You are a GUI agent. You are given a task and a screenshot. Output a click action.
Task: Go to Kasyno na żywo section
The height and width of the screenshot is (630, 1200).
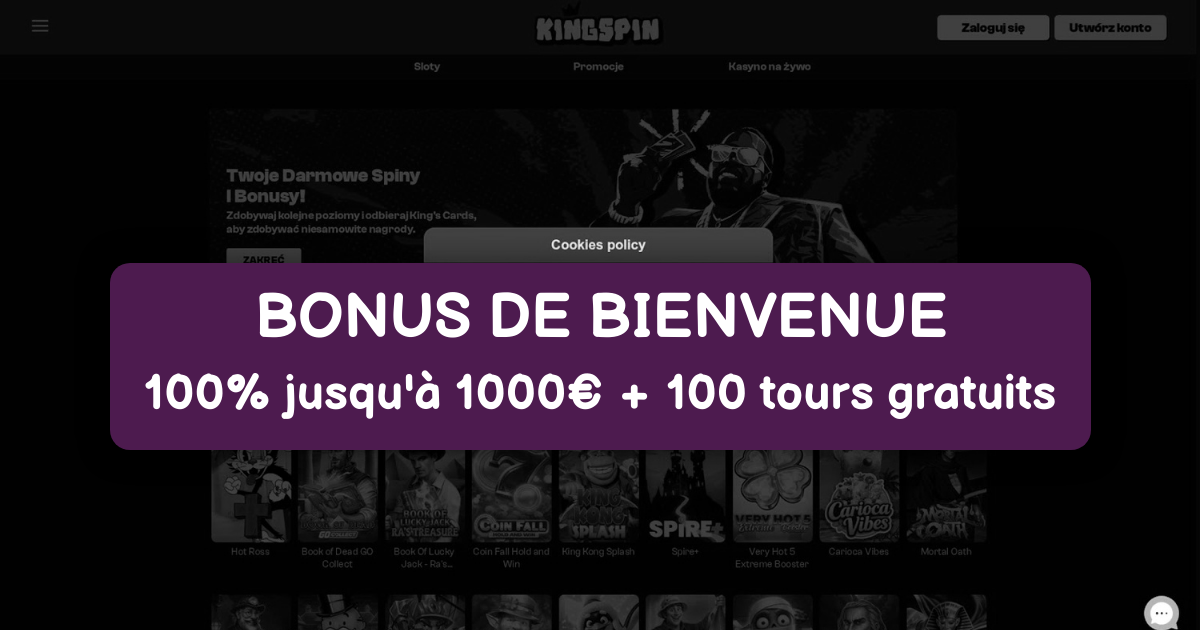pos(769,67)
